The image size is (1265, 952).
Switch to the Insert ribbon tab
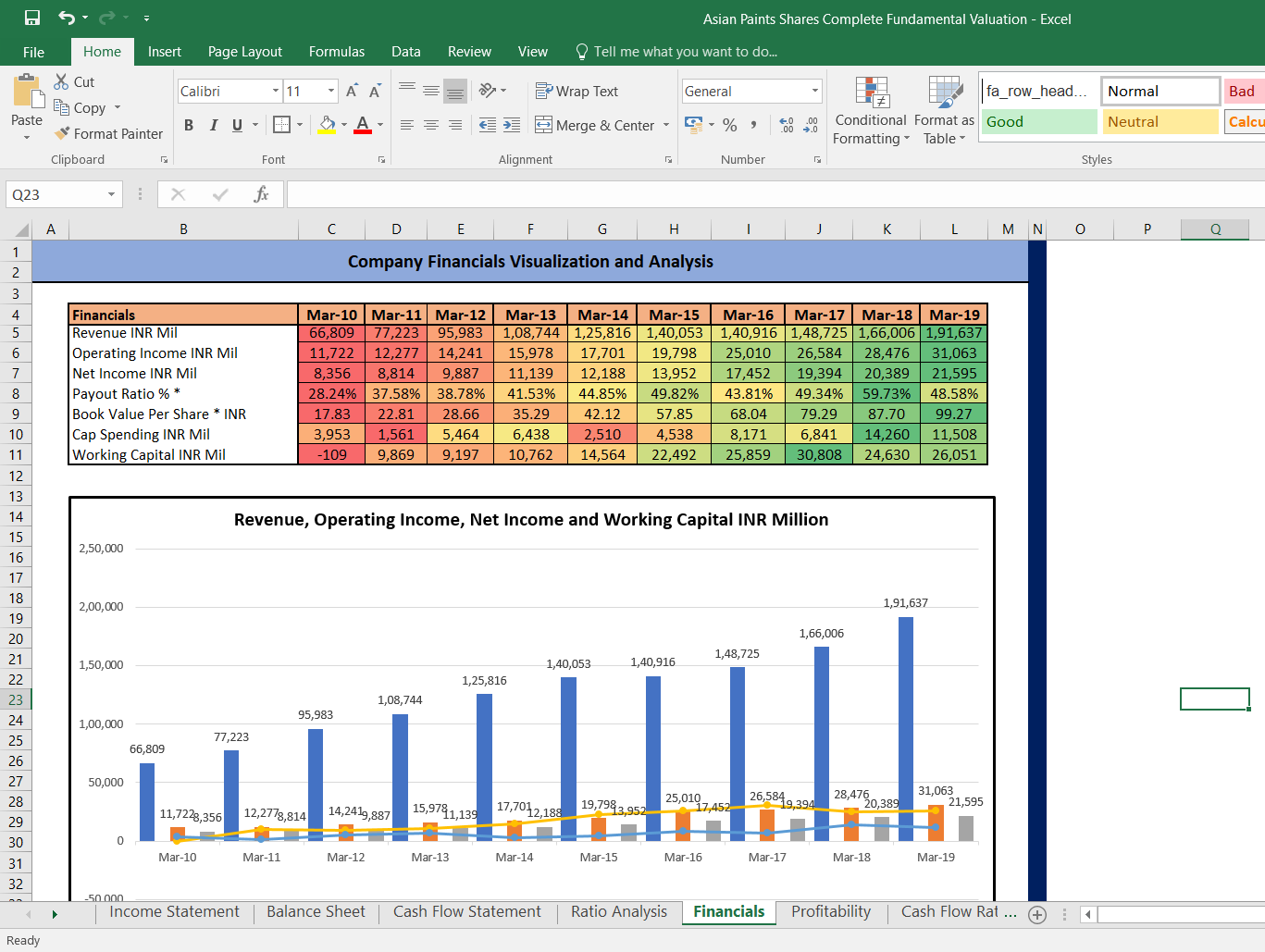point(165,52)
